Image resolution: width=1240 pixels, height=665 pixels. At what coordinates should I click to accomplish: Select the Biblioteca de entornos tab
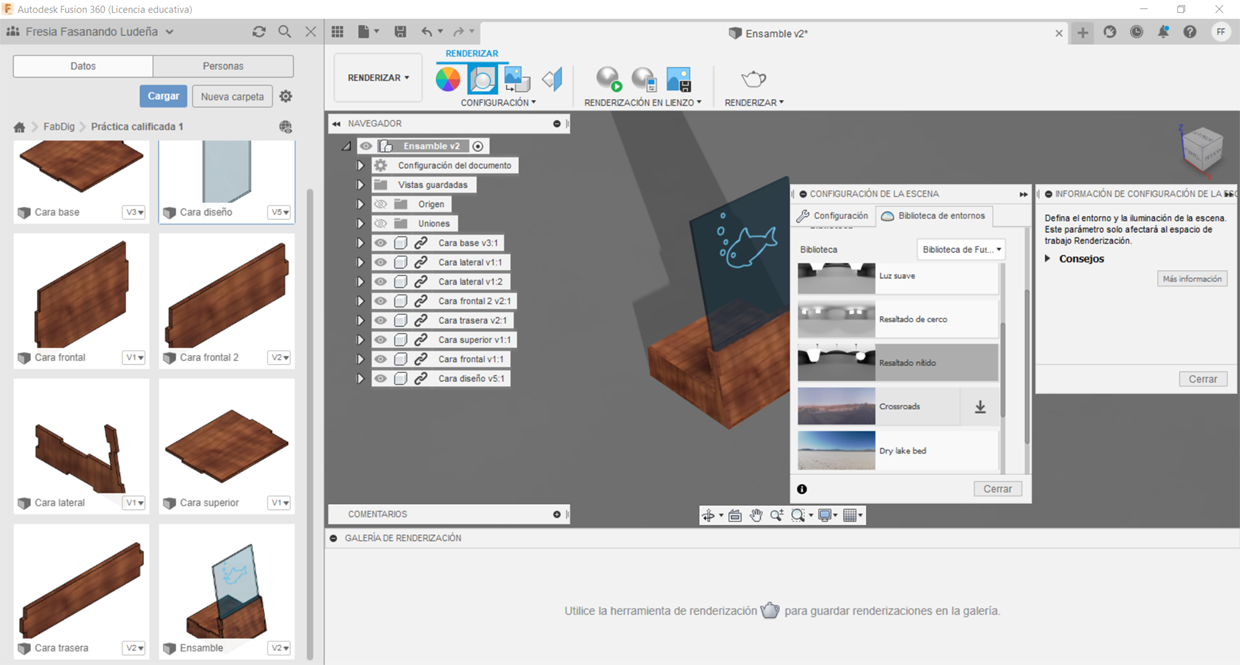[x=934, y=216]
